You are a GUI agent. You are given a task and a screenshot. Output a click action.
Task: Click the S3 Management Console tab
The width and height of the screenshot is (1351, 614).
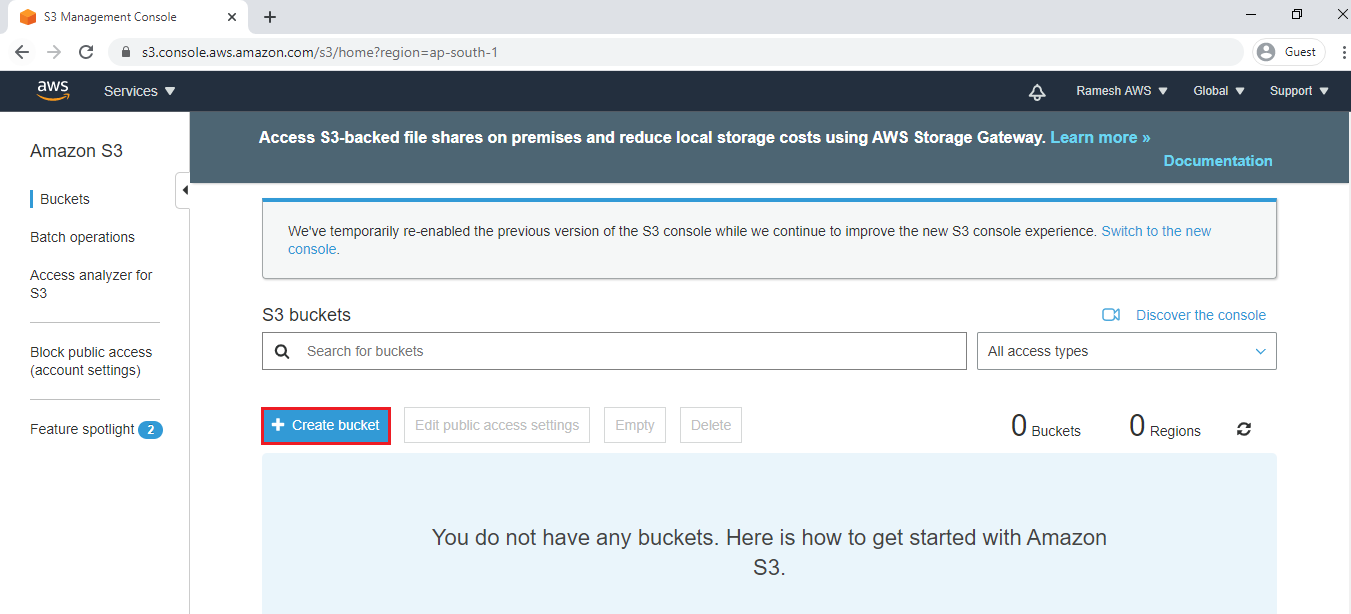point(127,17)
